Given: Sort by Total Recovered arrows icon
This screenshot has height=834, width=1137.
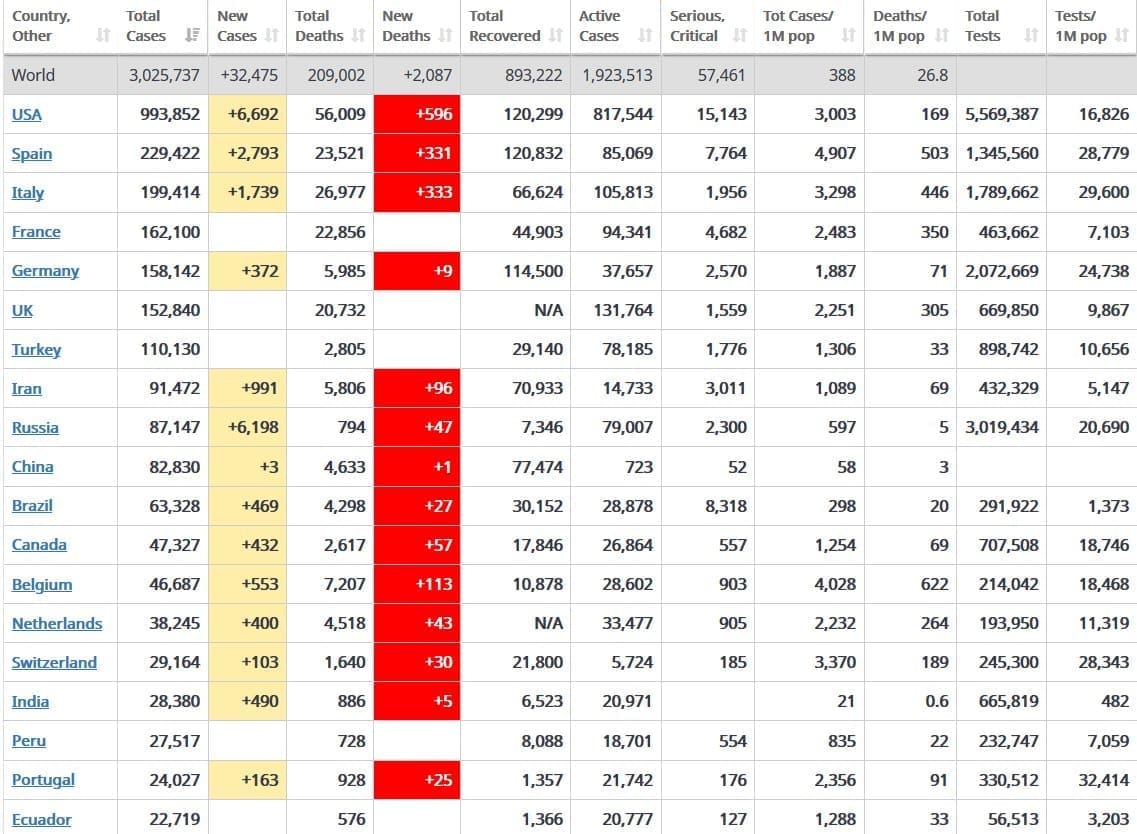Looking at the screenshot, I should click(x=556, y=36).
